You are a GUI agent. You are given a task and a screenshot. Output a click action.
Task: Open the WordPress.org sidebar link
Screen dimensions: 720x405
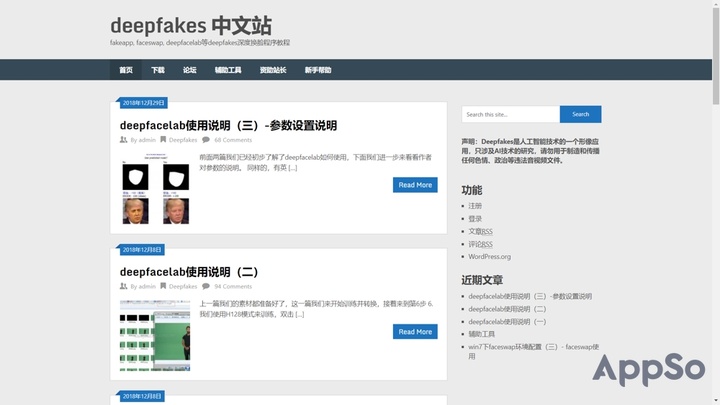489,257
